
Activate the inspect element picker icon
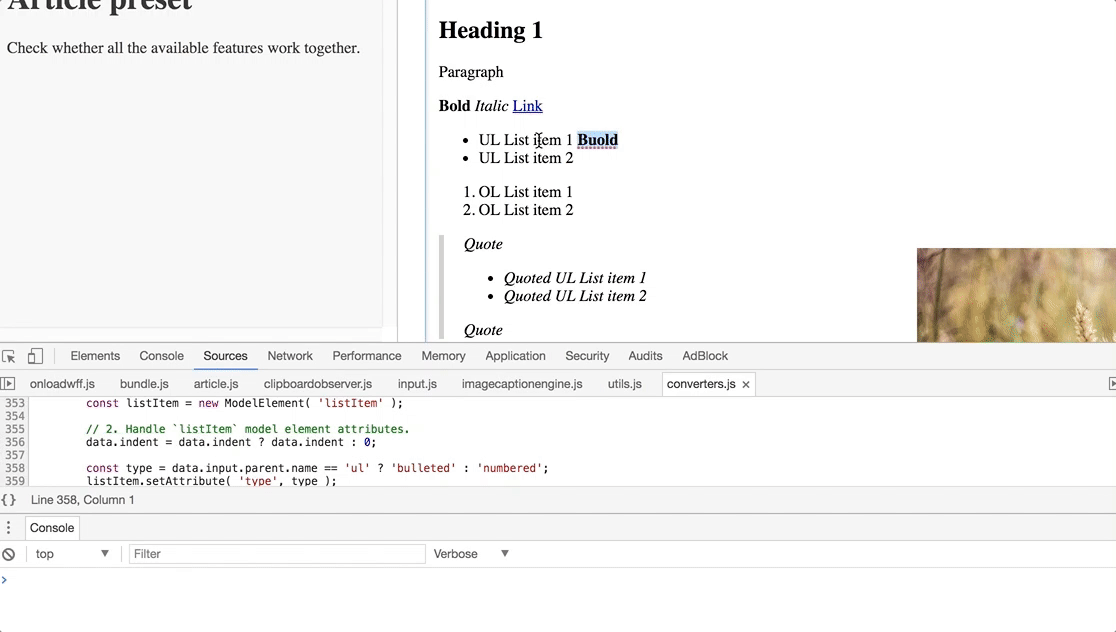point(9,357)
